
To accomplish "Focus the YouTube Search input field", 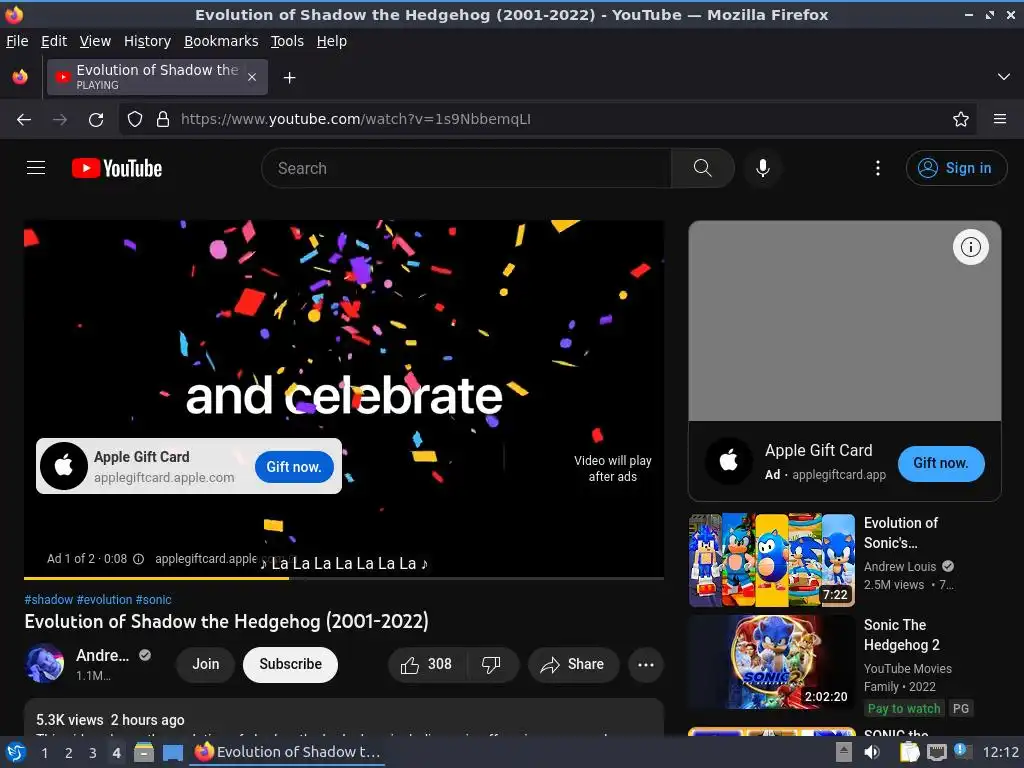I will [466, 168].
